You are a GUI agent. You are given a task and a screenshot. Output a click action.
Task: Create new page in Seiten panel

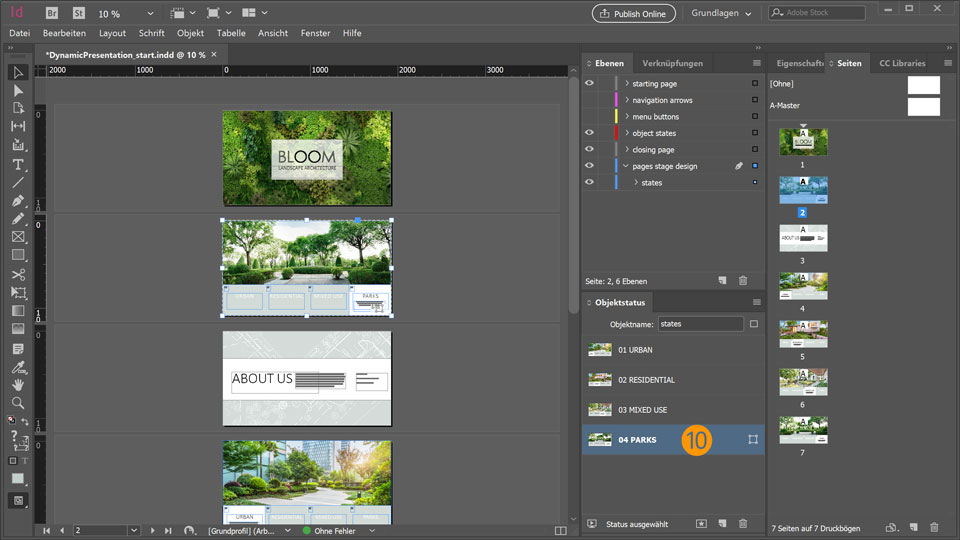pos(912,527)
